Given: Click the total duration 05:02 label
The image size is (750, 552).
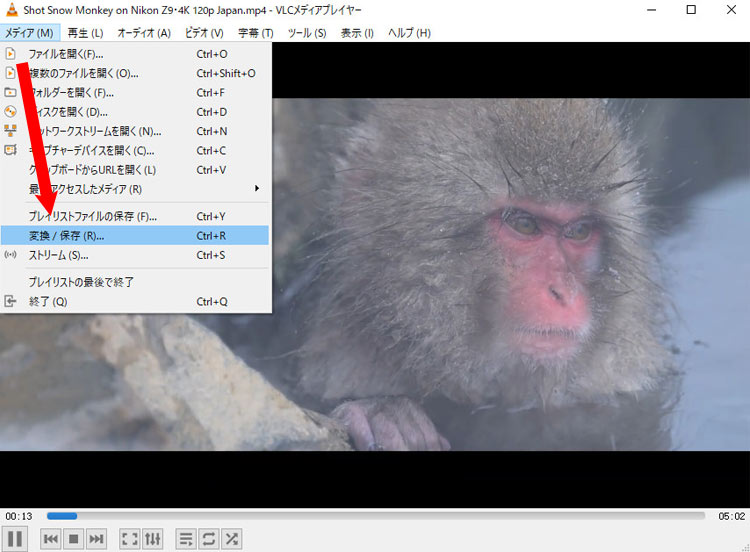Looking at the screenshot, I should tap(731, 516).
